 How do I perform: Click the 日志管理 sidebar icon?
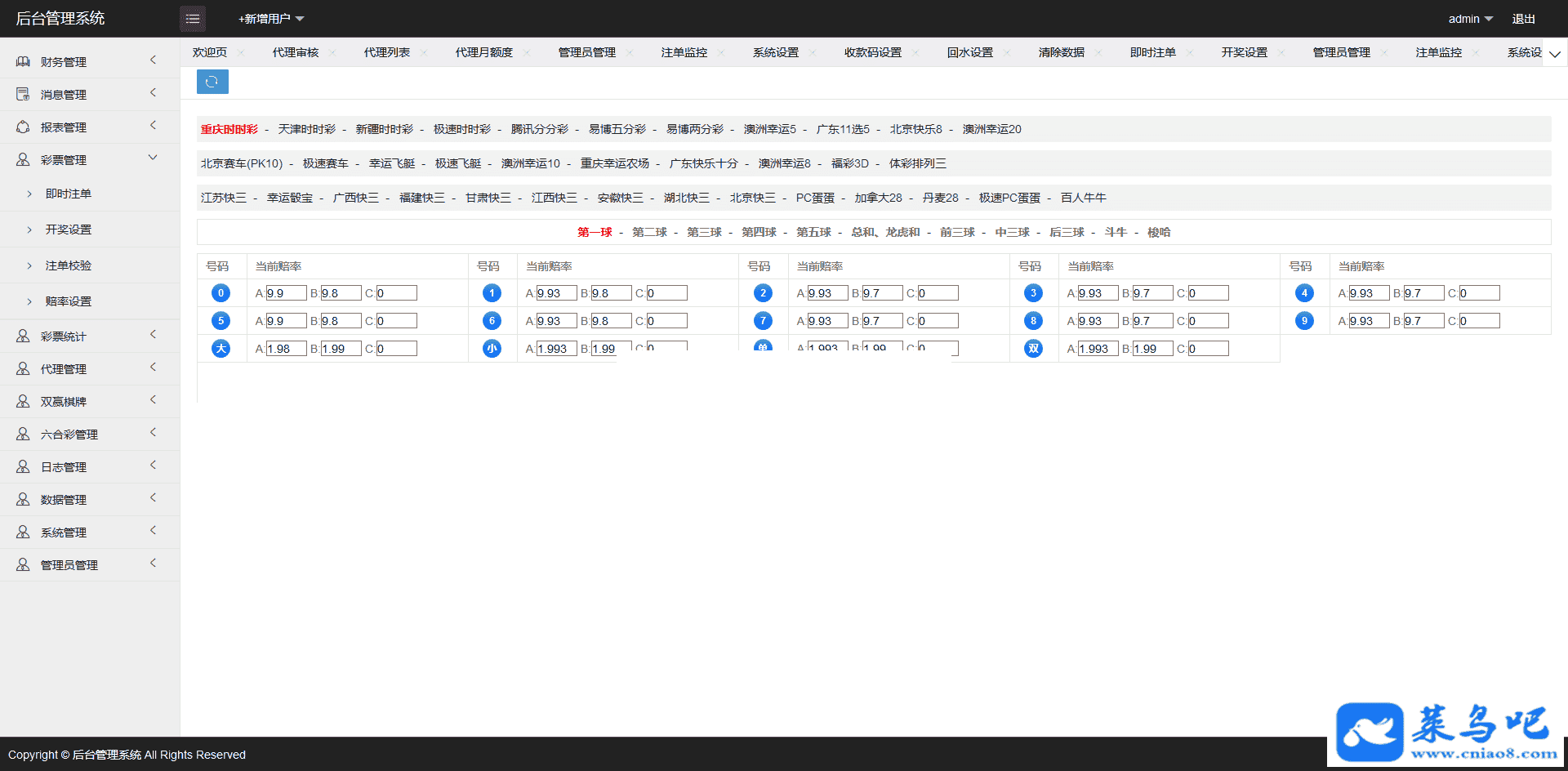(x=23, y=466)
